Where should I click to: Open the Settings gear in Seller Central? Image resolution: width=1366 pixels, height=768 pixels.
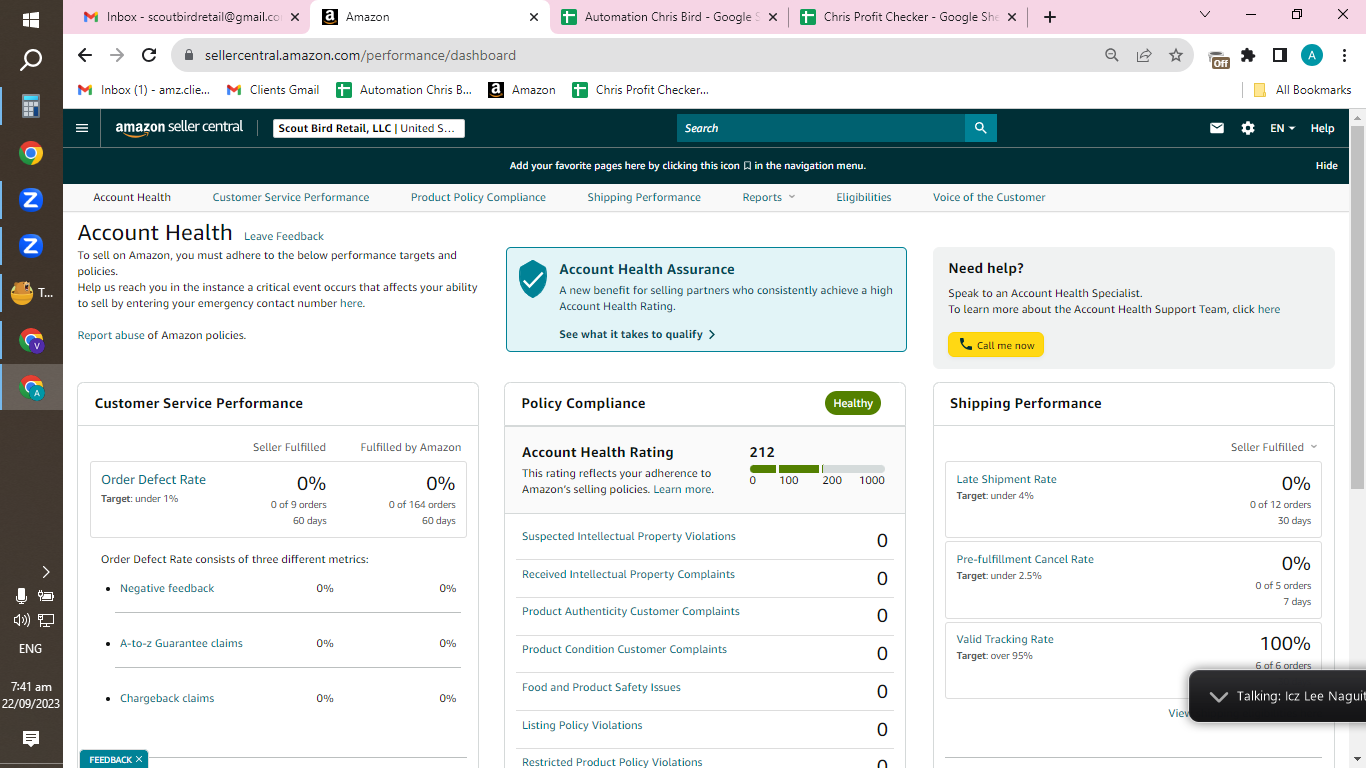coord(1247,128)
